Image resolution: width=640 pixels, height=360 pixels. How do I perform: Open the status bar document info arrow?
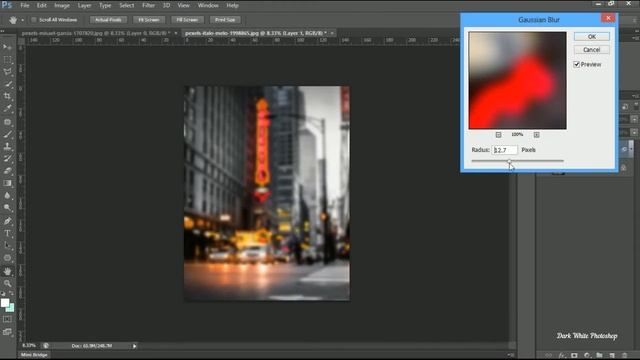click(x=134, y=346)
